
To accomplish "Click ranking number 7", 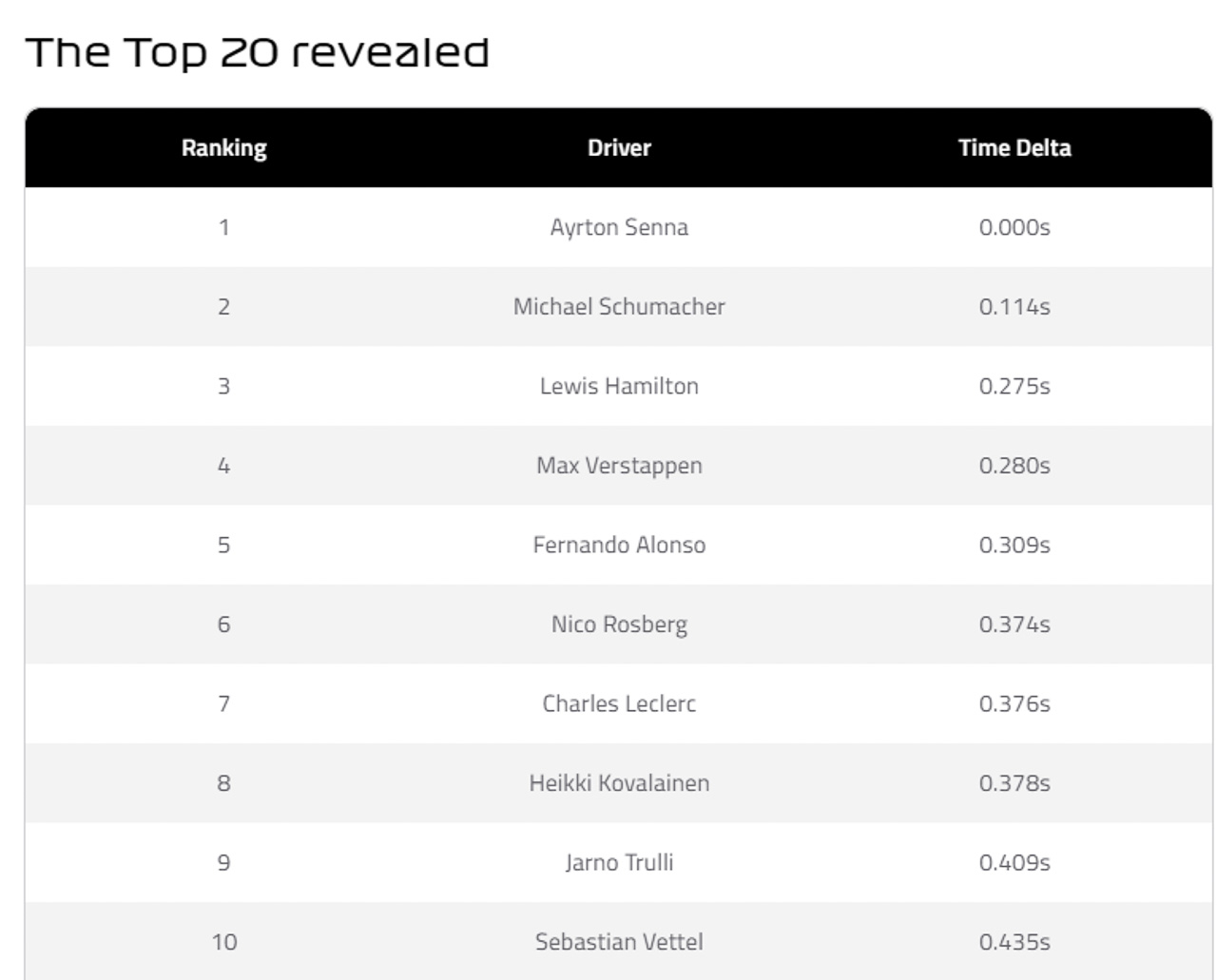I will [224, 703].
